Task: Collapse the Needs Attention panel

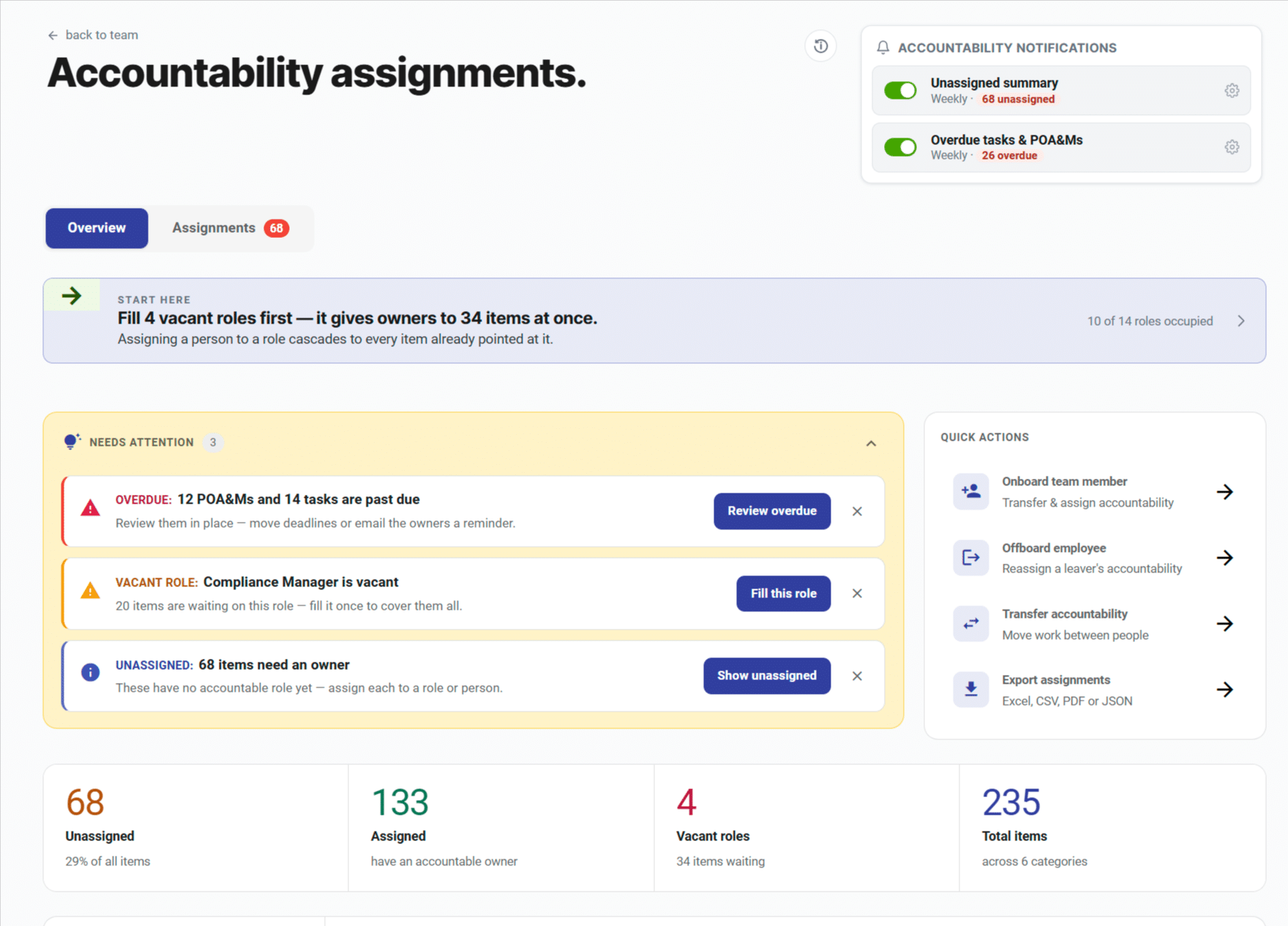Action: (871, 444)
